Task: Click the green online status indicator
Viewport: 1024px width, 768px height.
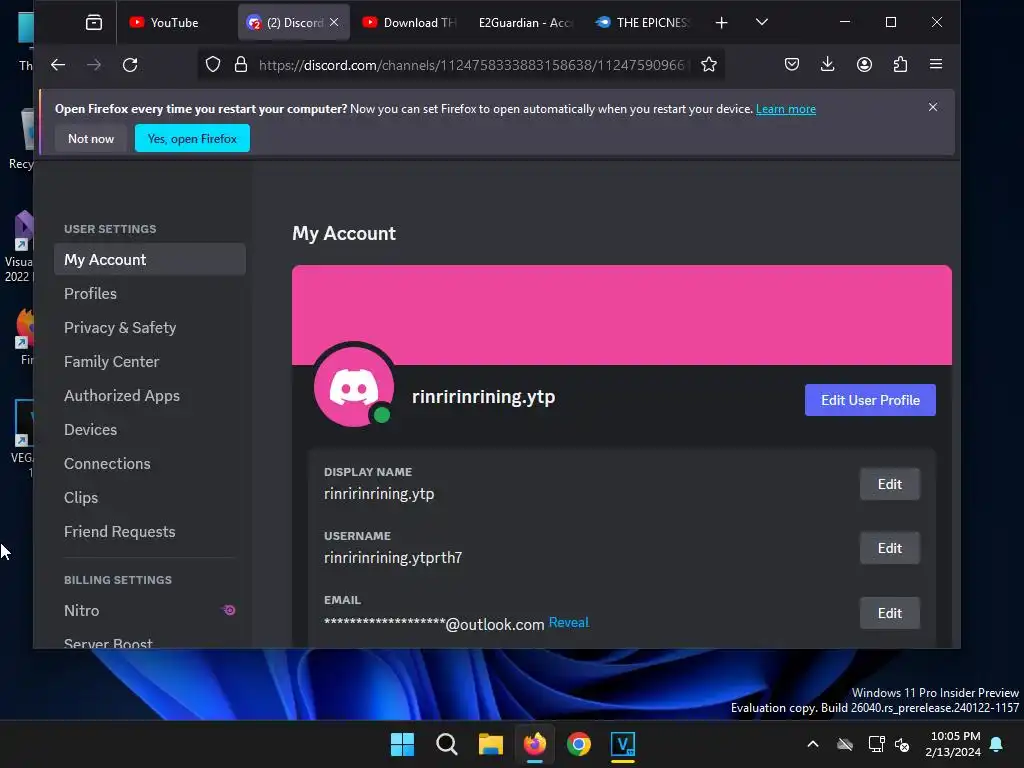Action: (x=382, y=415)
